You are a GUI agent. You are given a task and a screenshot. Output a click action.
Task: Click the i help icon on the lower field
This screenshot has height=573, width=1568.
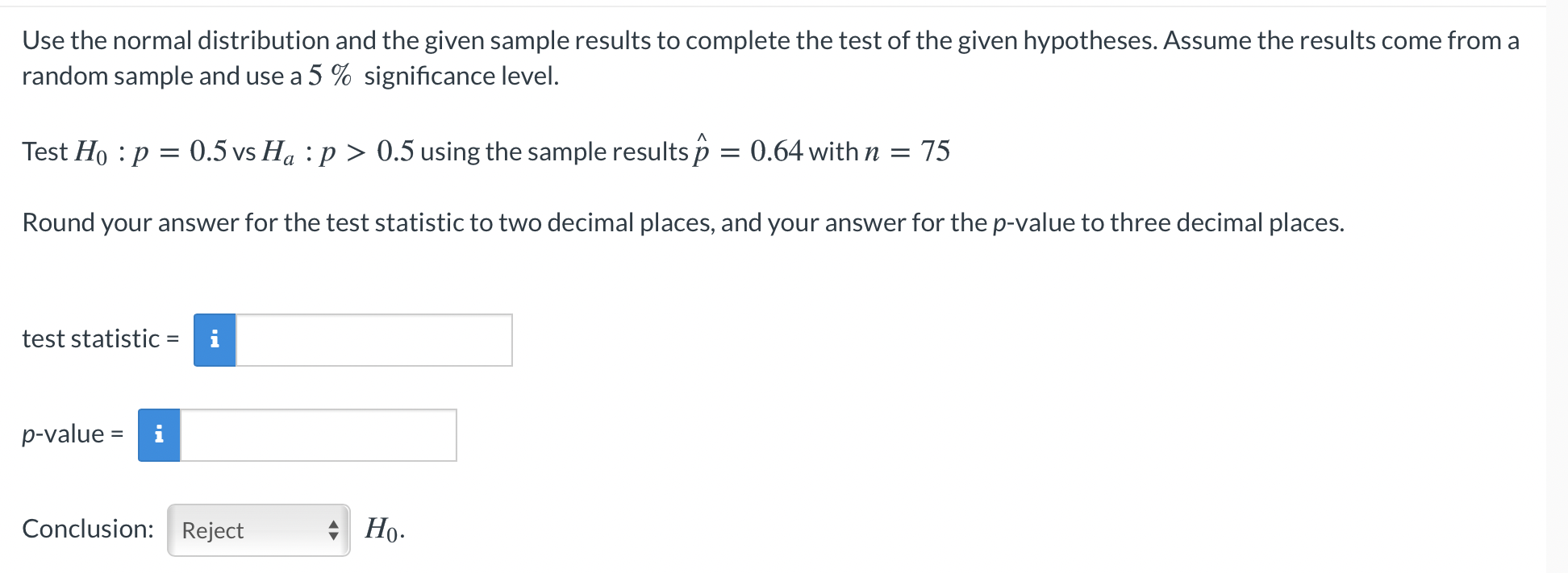[158, 434]
